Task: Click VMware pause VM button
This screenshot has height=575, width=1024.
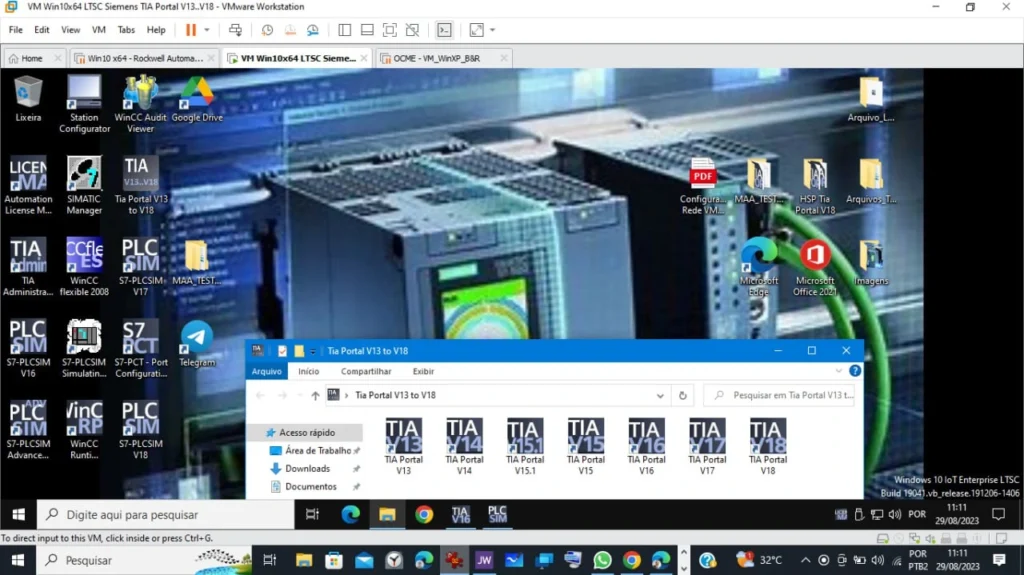Action: coord(191,30)
